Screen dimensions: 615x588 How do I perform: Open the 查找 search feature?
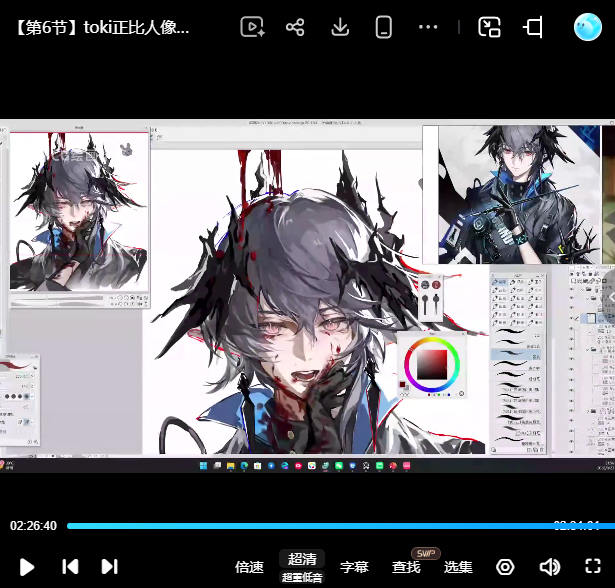tap(406, 567)
